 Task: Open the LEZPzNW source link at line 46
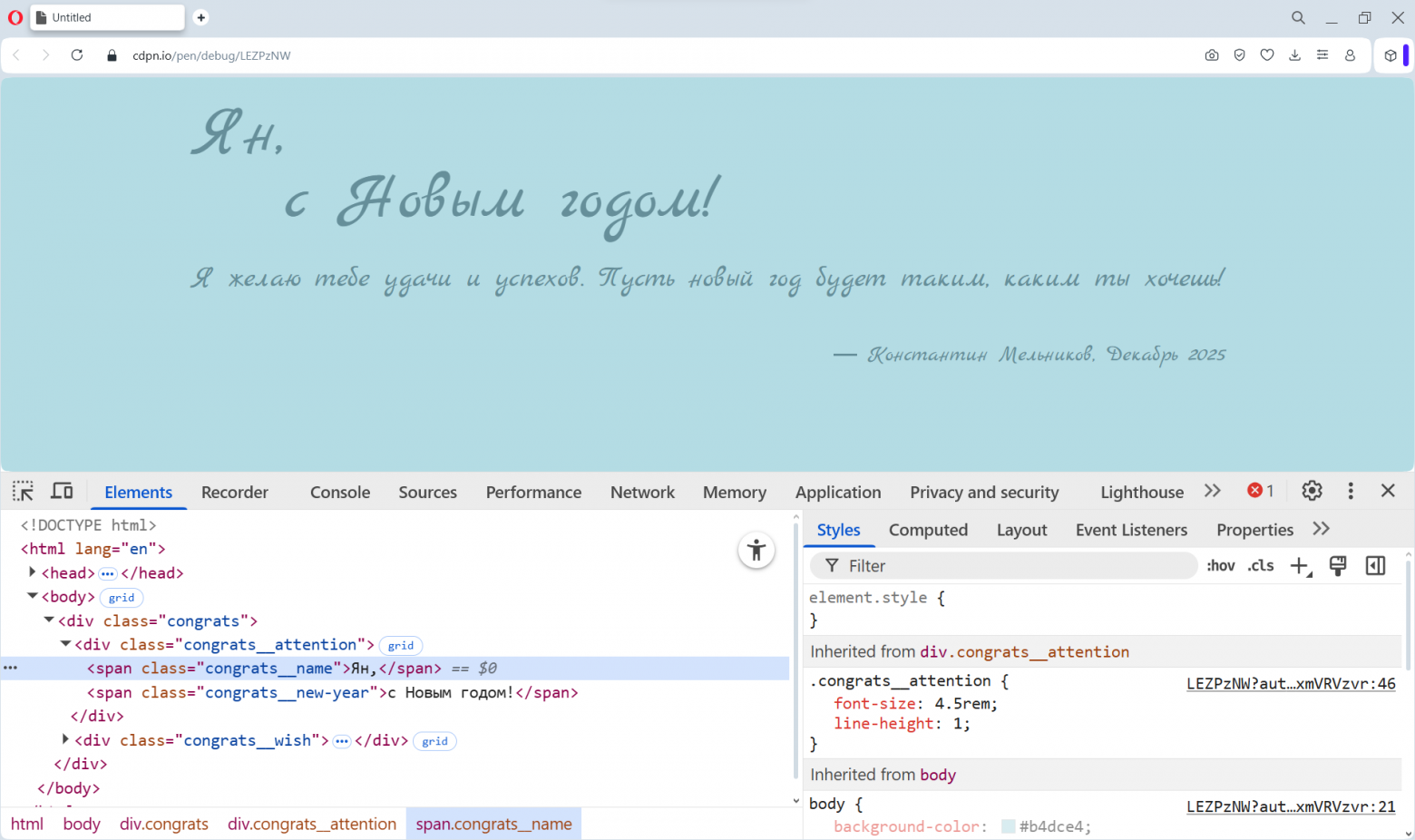click(1291, 684)
